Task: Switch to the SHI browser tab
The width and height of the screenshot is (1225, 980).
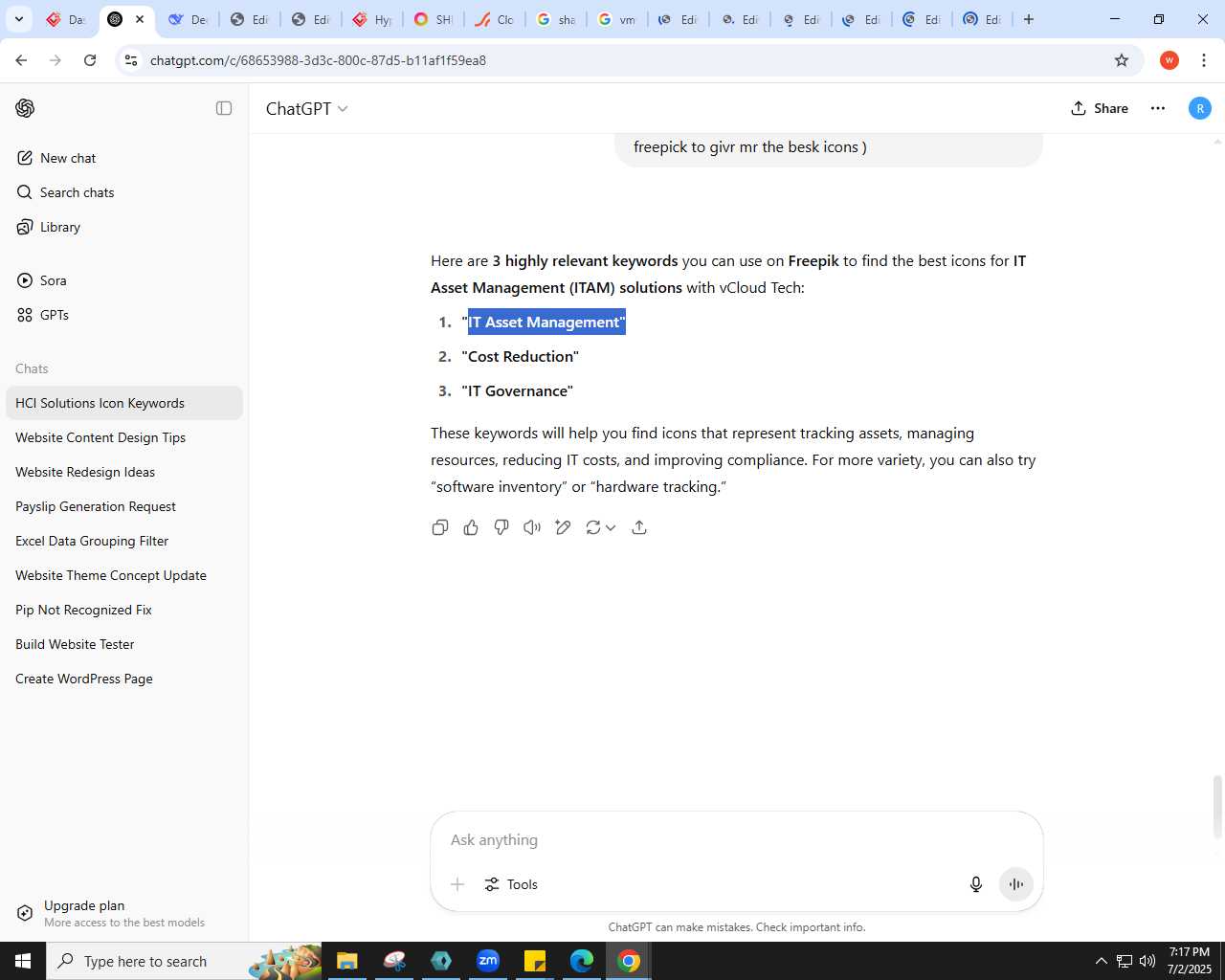Action: point(433,19)
